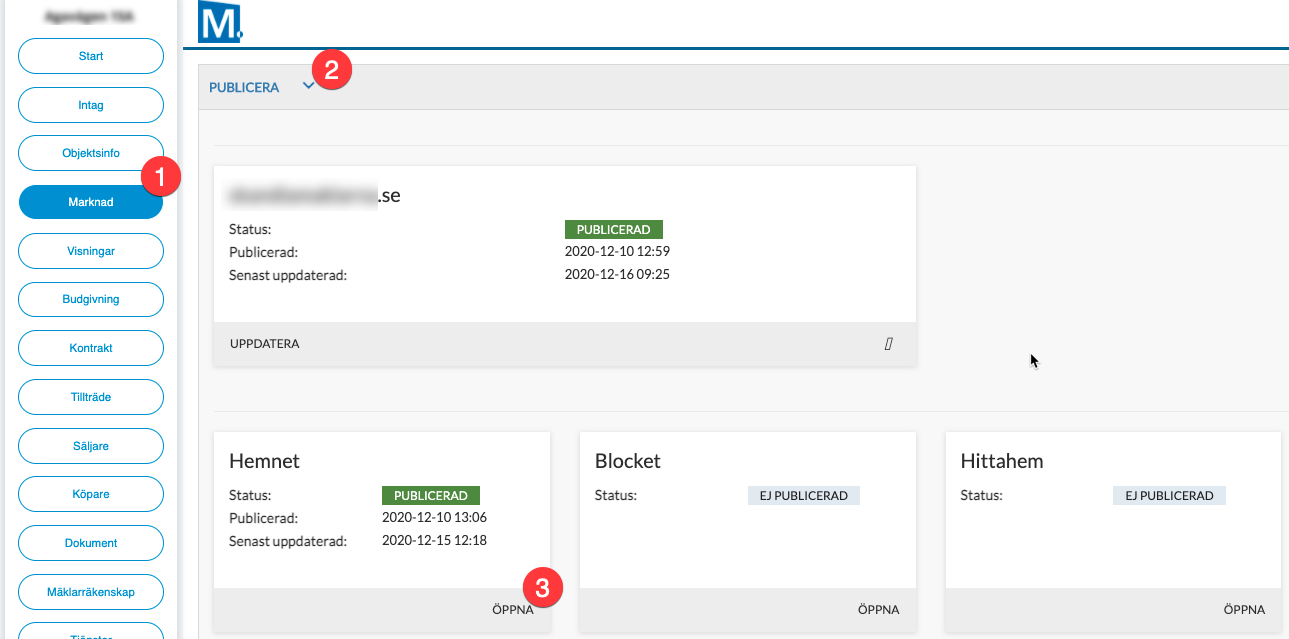The width and height of the screenshot is (1289, 639).
Task: Open the Dokument section
Action: (91, 543)
